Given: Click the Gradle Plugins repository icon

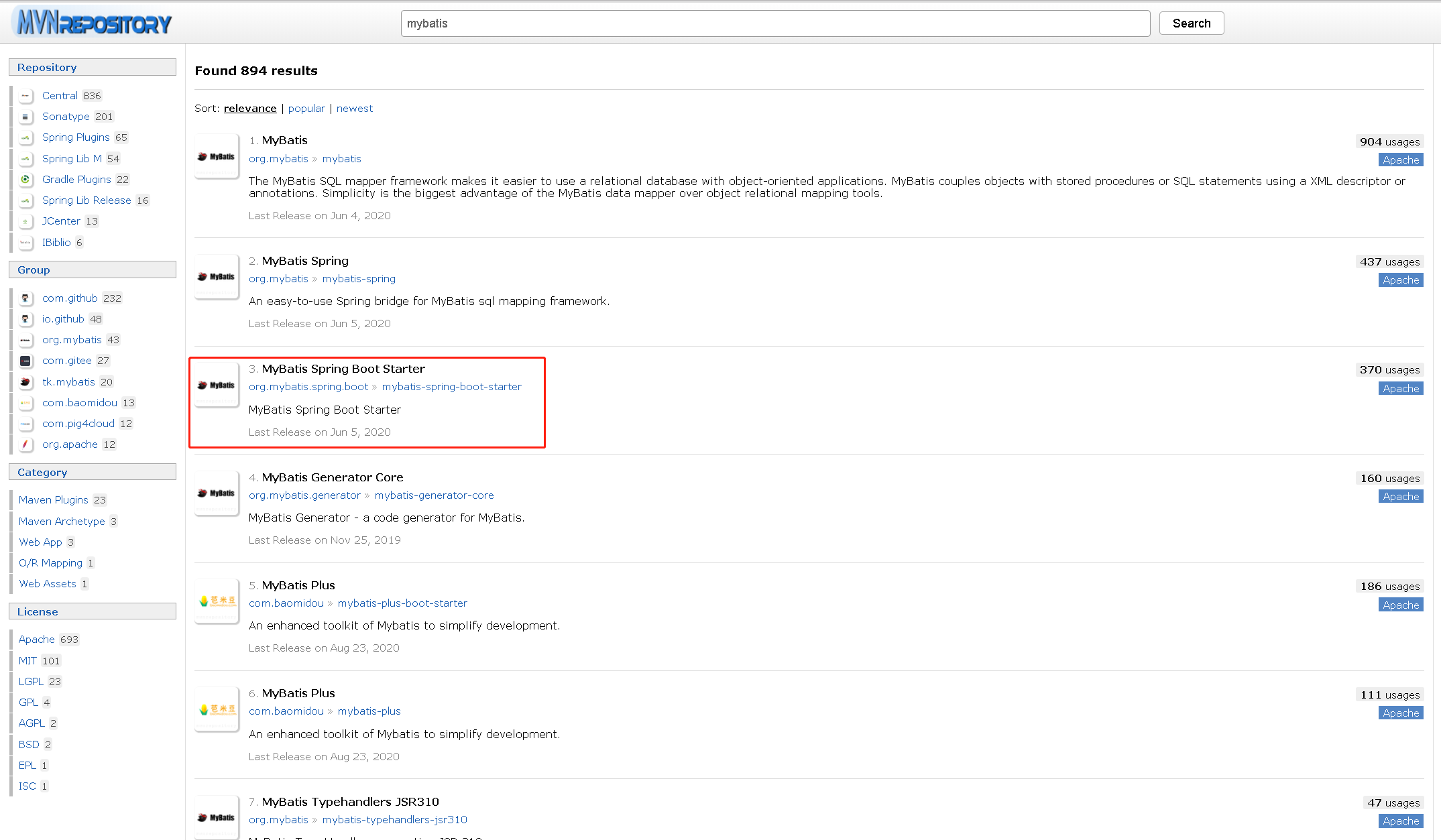Looking at the screenshot, I should tap(25, 180).
